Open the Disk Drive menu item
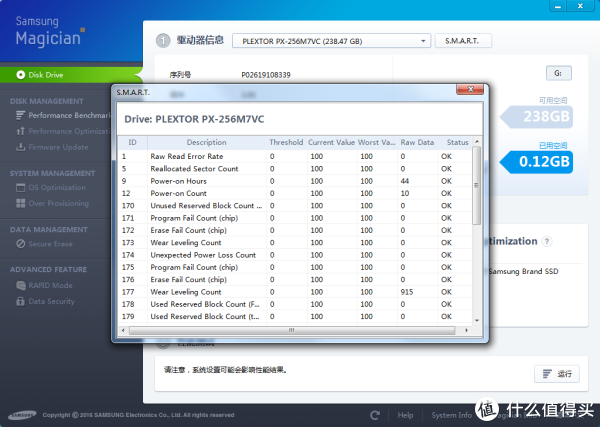The height and width of the screenshot is (427, 600). pyautogui.click(x=71, y=75)
